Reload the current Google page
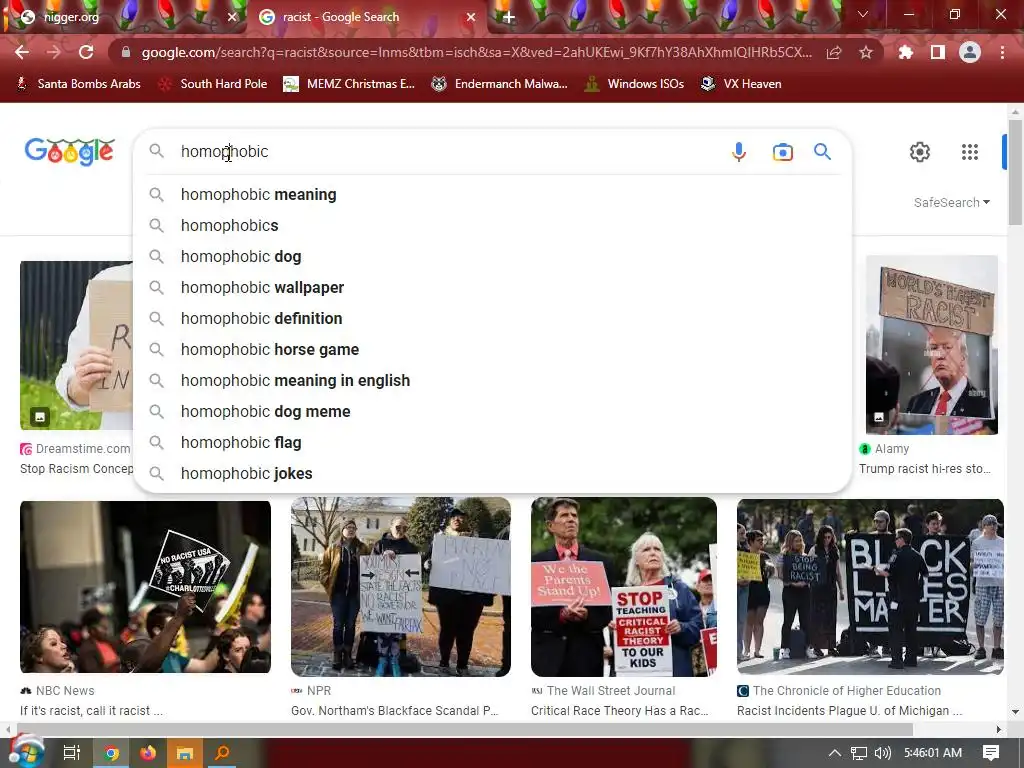This screenshot has height=768, width=1024. point(86,52)
